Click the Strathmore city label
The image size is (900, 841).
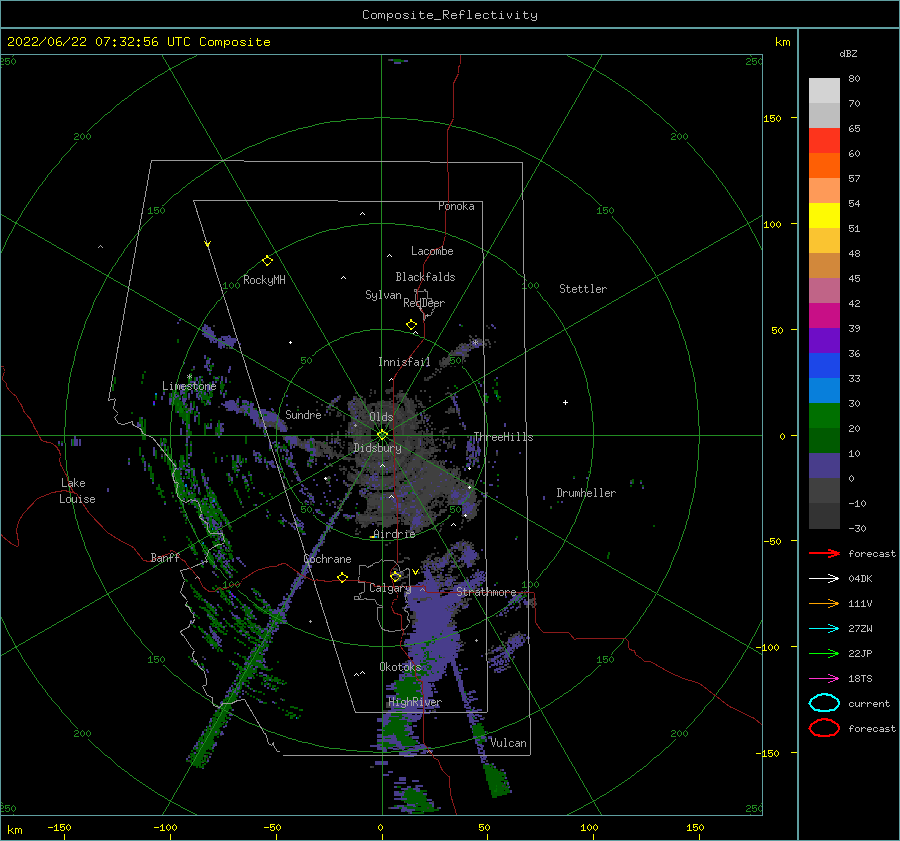(486, 592)
